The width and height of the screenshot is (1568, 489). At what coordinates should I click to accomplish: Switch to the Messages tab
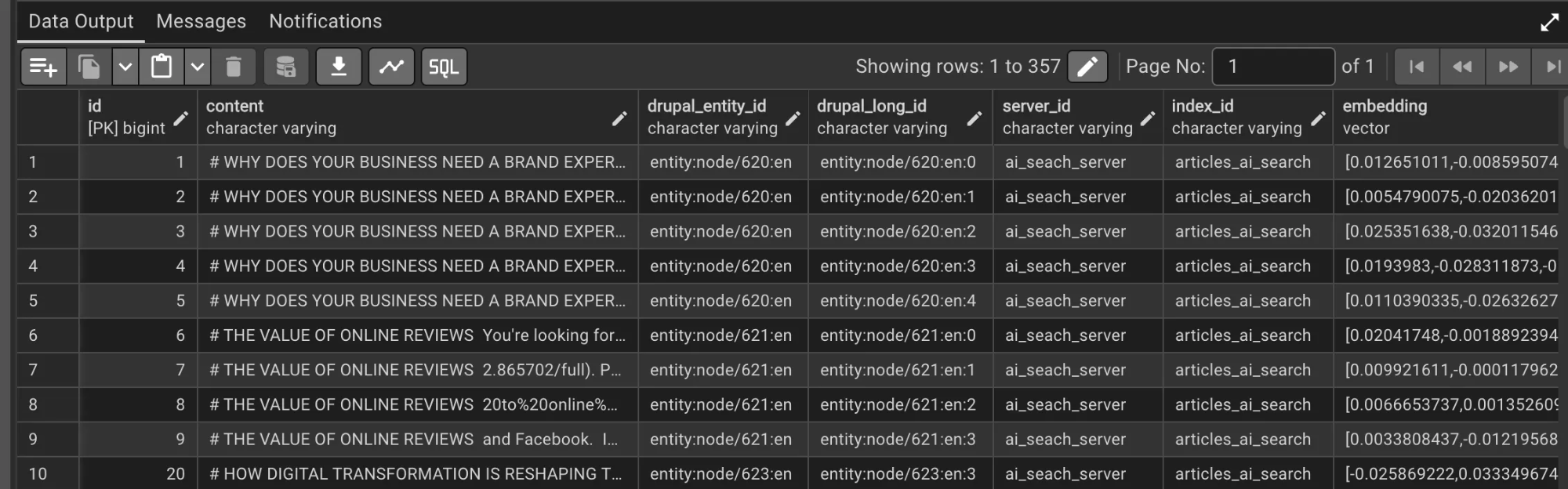[x=201, y=21]
